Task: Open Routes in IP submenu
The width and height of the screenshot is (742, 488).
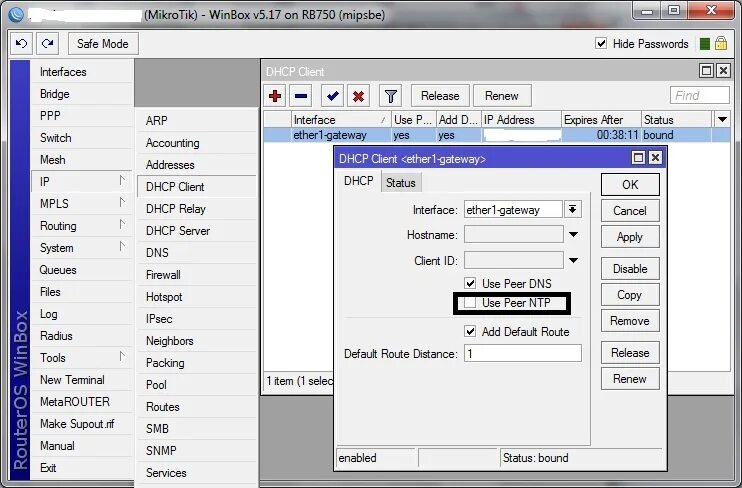Action: [x=196, y=407]
